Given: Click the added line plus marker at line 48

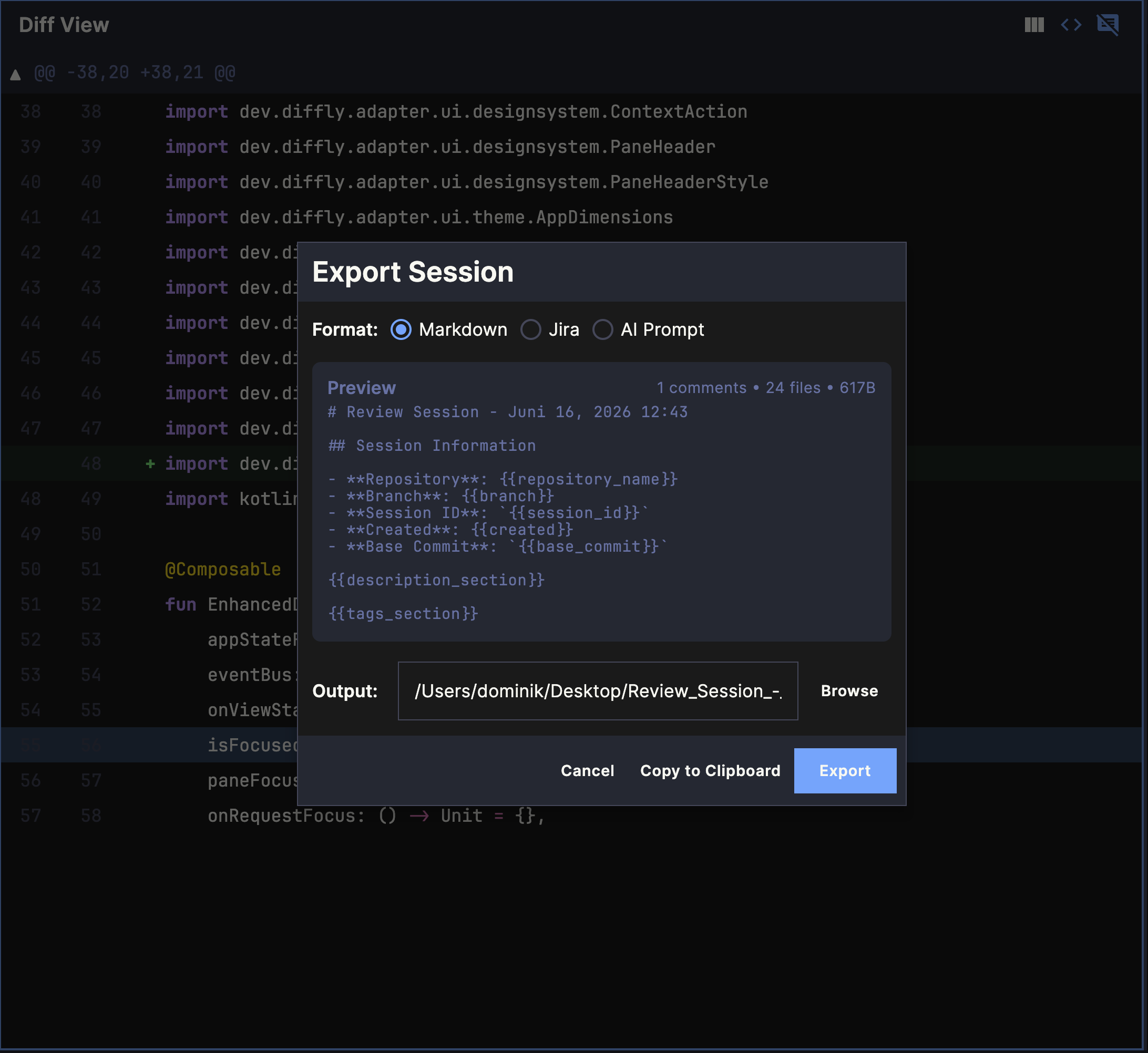Looking at the screenshot, I should [x=150, y=464].
